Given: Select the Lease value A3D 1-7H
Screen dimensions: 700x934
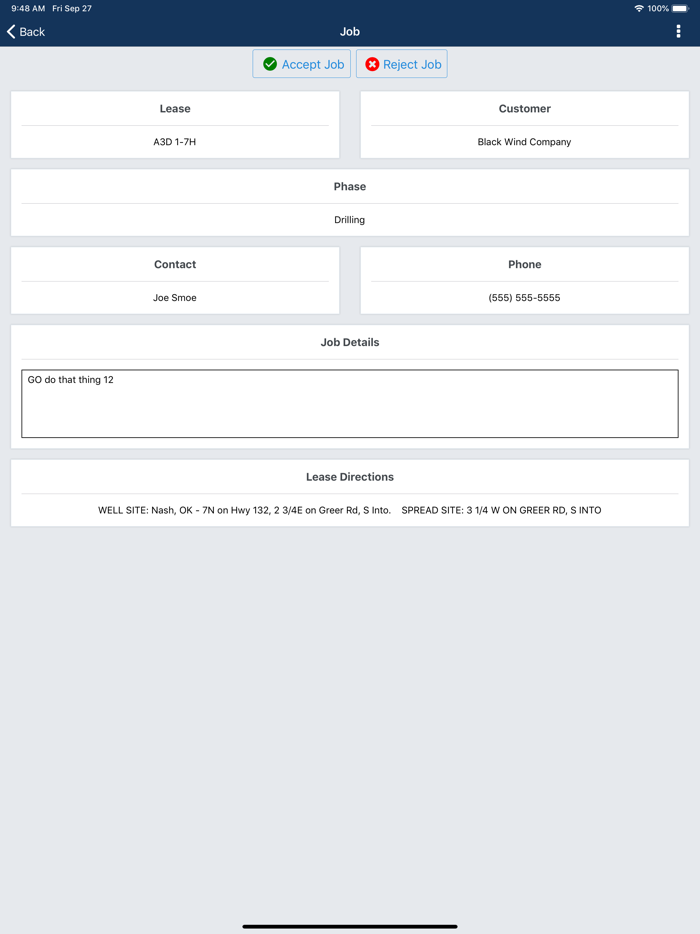Looking at the screenshot, I should coord(174,141).
